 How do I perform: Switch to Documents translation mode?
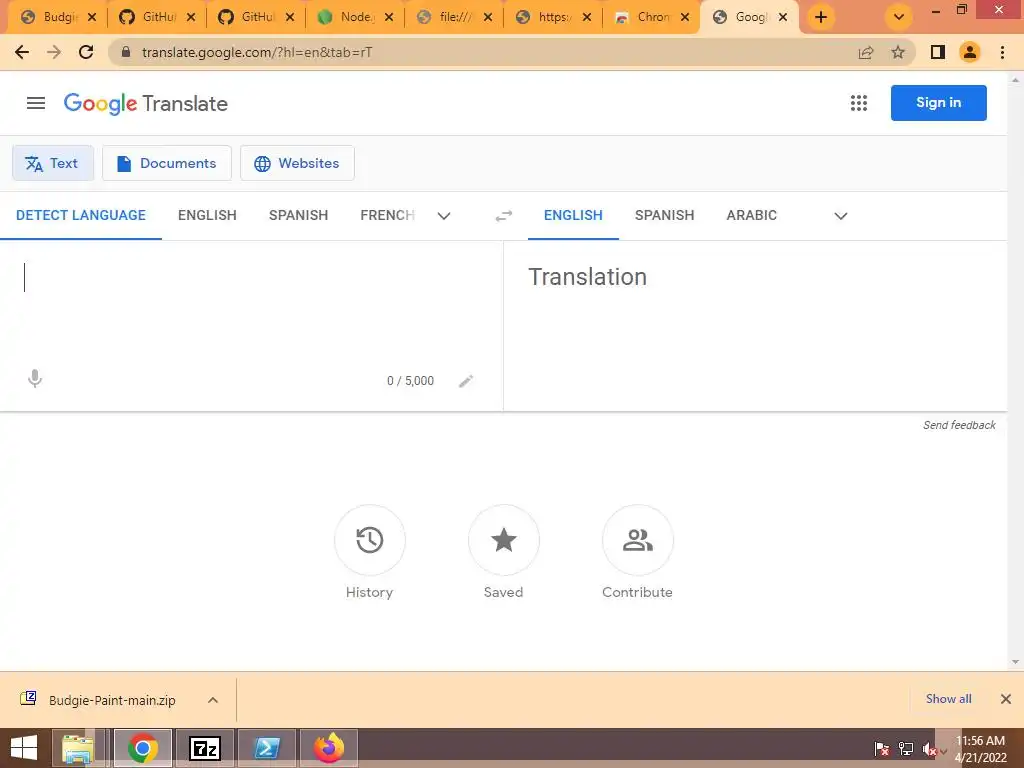coord(167,163)
